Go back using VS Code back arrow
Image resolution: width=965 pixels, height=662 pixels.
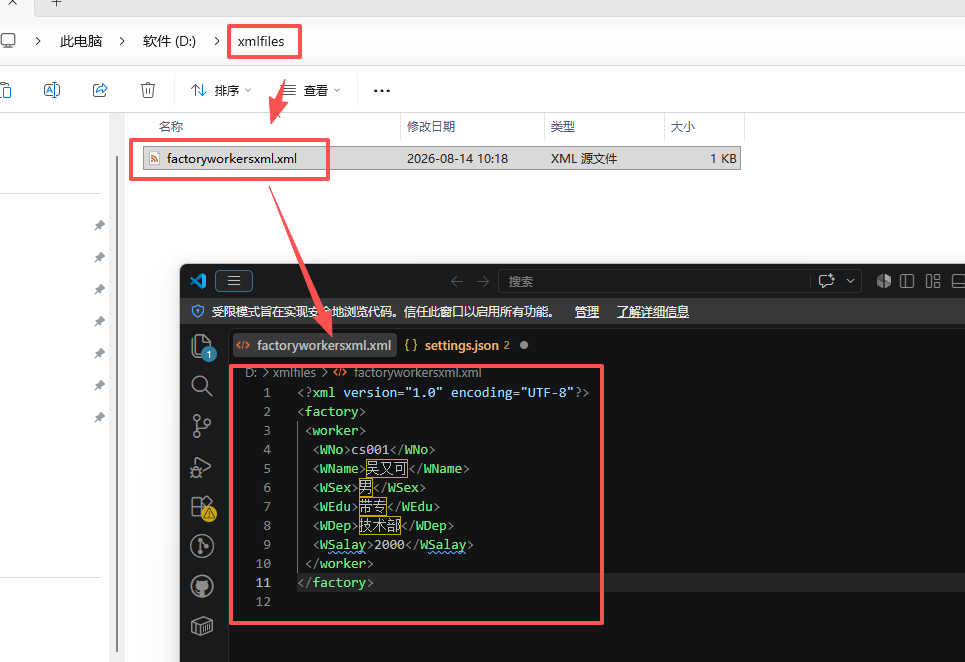click(x=457, y=281)
